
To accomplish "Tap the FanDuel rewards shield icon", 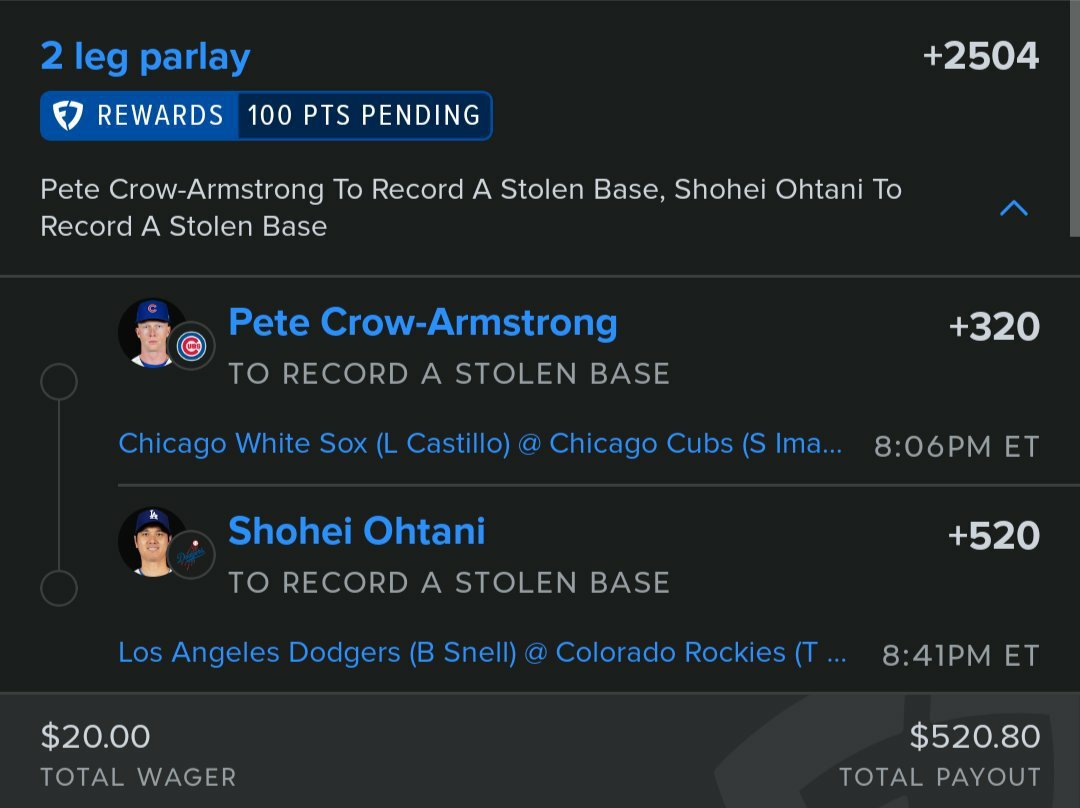I will click(68, 115).
